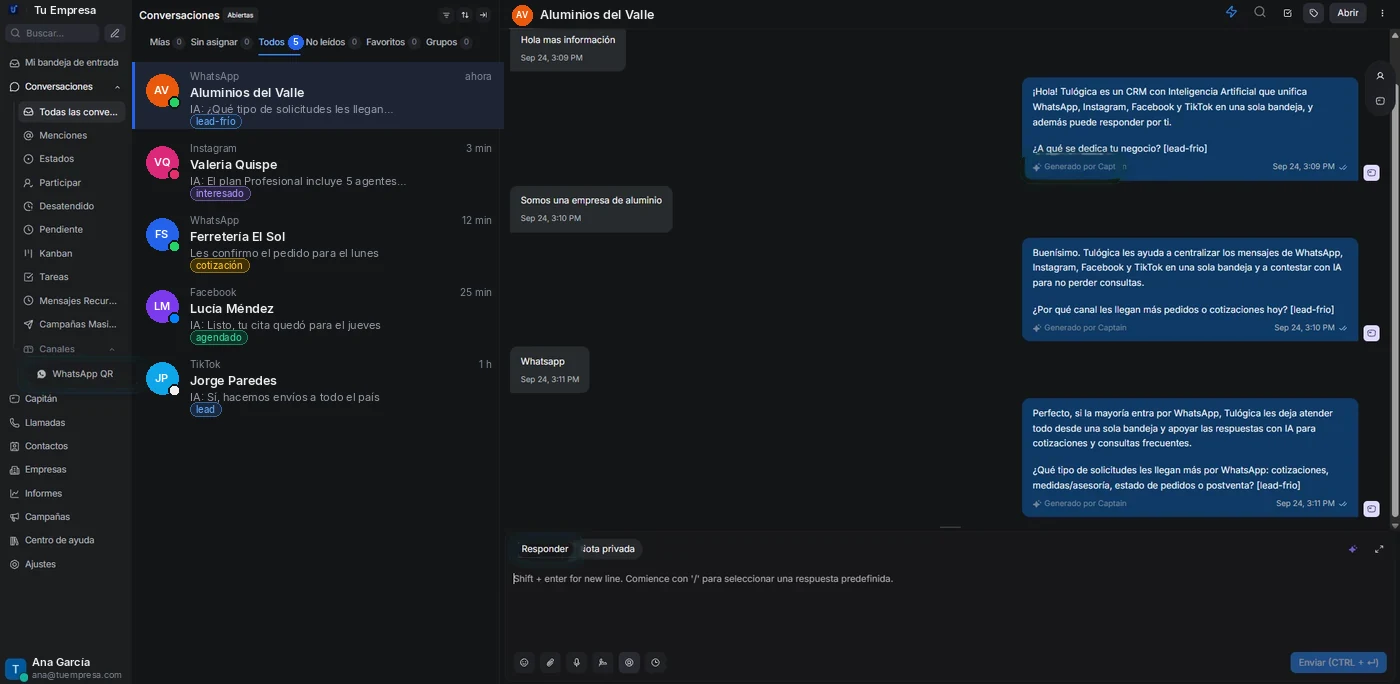
Task: Switch to the Favoritos tab
Action: [393, 42]
